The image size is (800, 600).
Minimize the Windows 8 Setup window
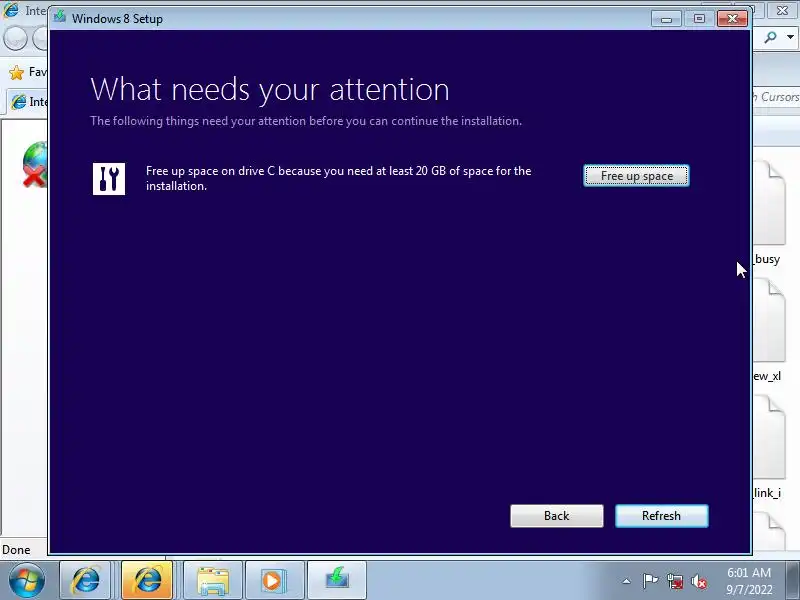(666, 19)
